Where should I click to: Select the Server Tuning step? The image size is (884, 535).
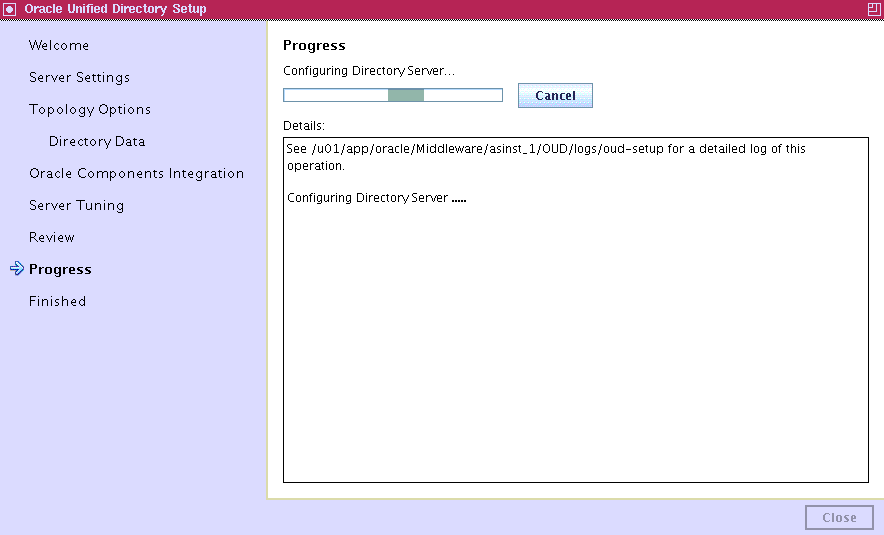coord(76,205)
